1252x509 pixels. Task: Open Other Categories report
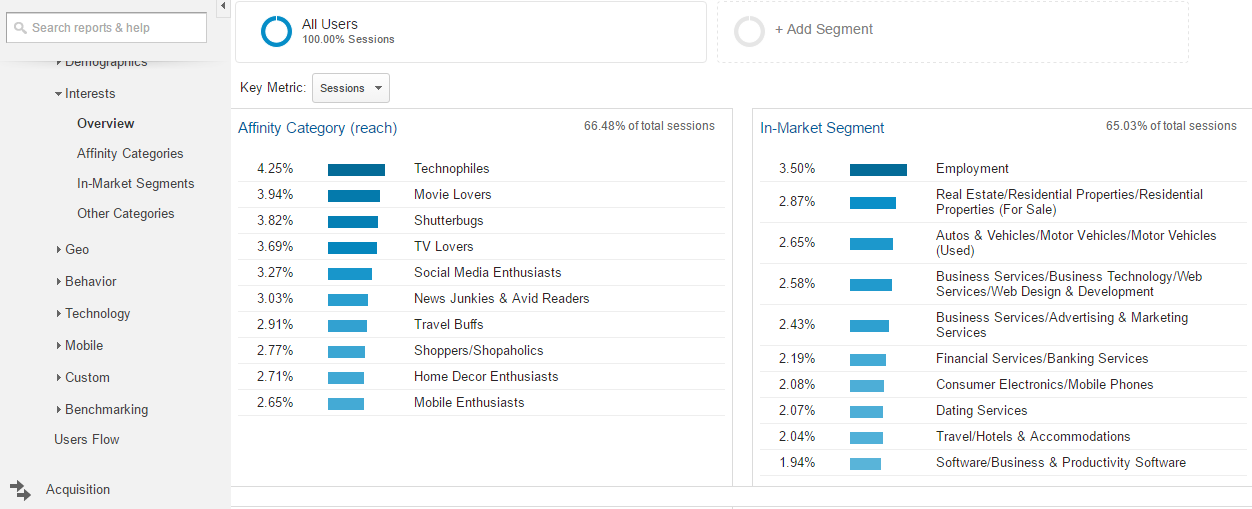125,213
